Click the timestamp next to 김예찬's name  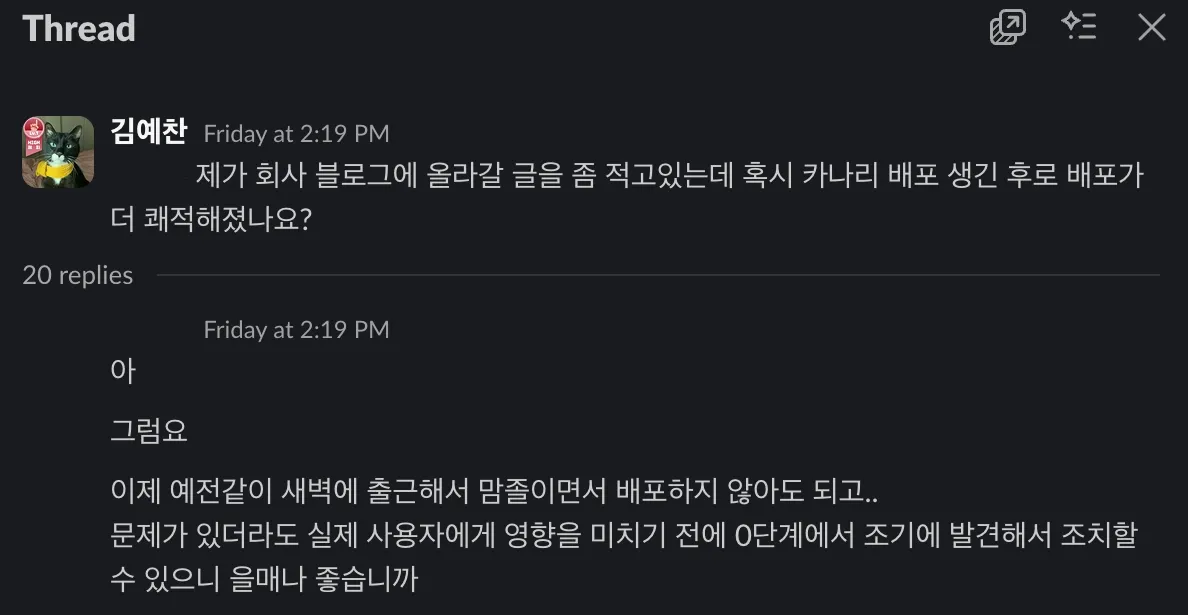coord(296,133)
